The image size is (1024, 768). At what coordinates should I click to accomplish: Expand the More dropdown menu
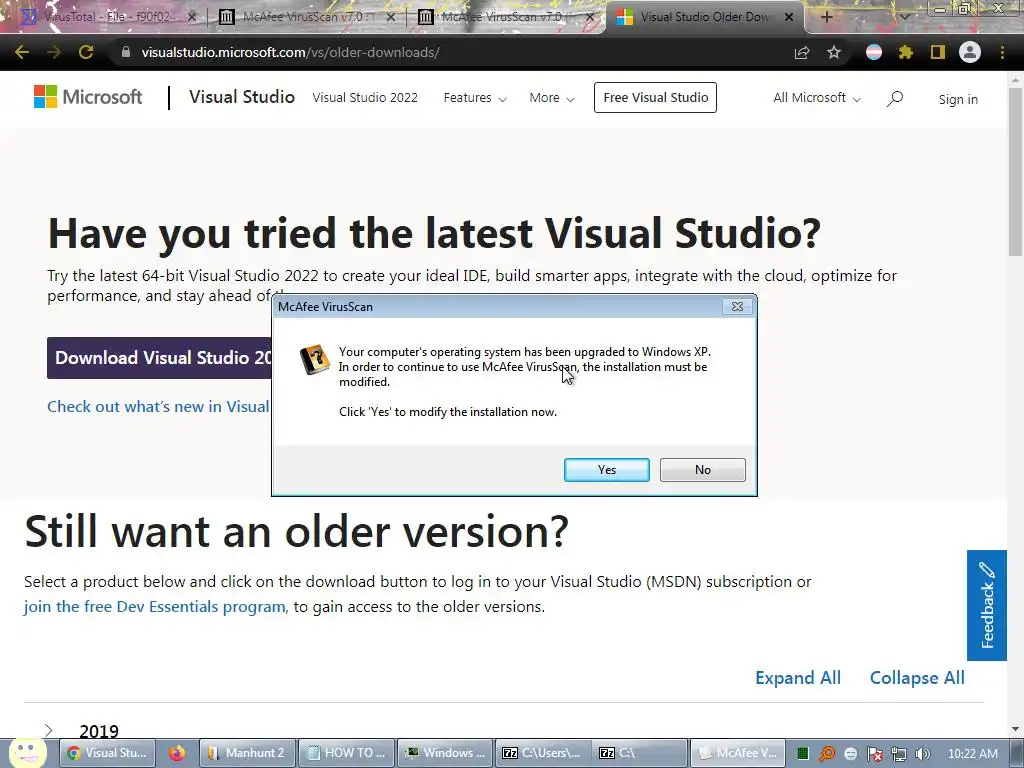pos(552,98)
